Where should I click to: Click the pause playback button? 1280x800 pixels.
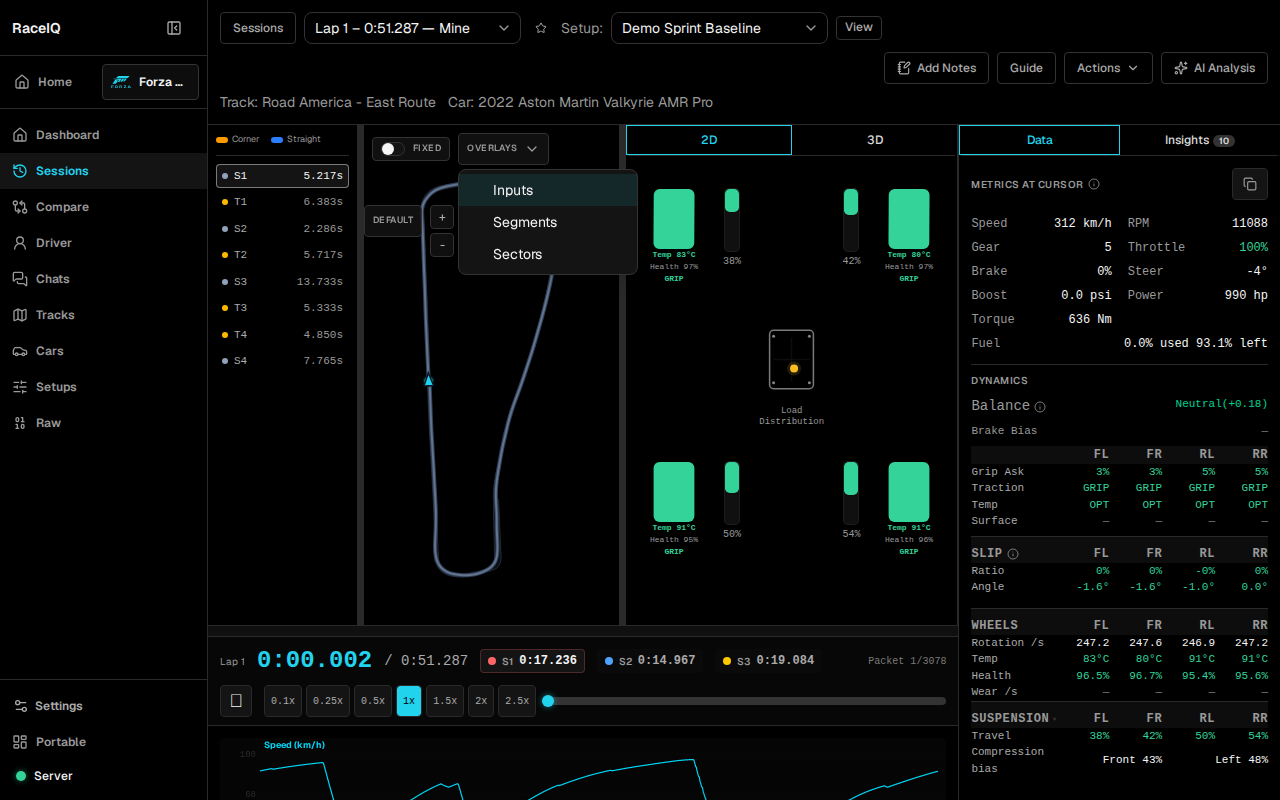236,701
